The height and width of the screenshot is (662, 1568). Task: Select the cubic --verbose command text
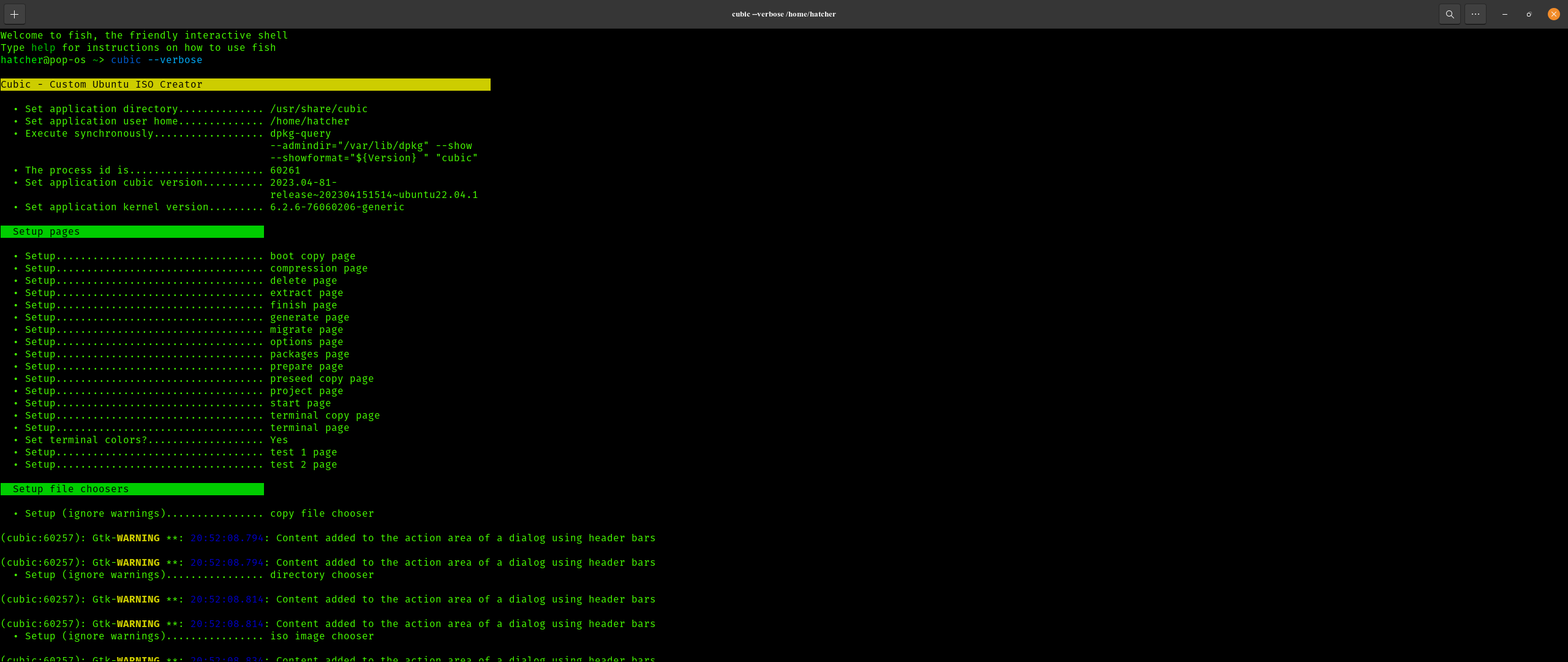(156, 59)
